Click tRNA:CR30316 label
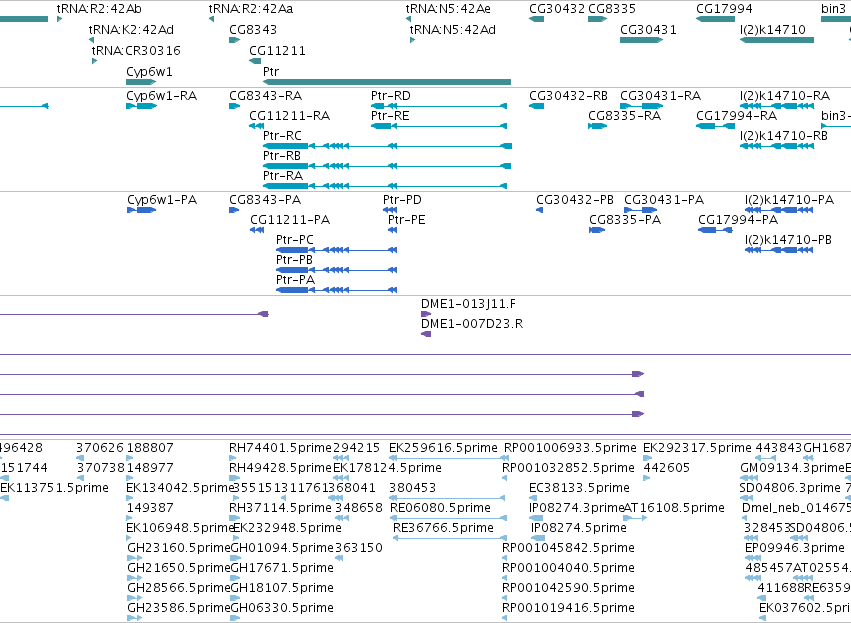This screenshot has width=851, height=623. pos(136,50)
